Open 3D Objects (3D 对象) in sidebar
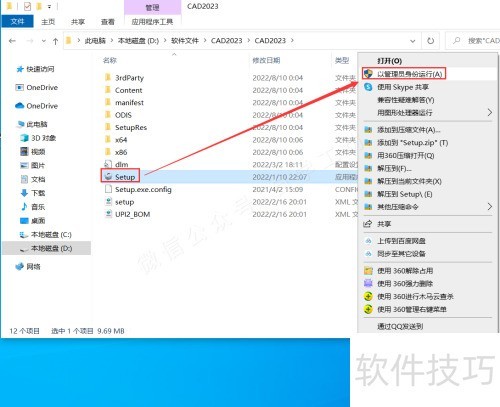This screenshot has width=500, height=407. (x=38, y=138)
